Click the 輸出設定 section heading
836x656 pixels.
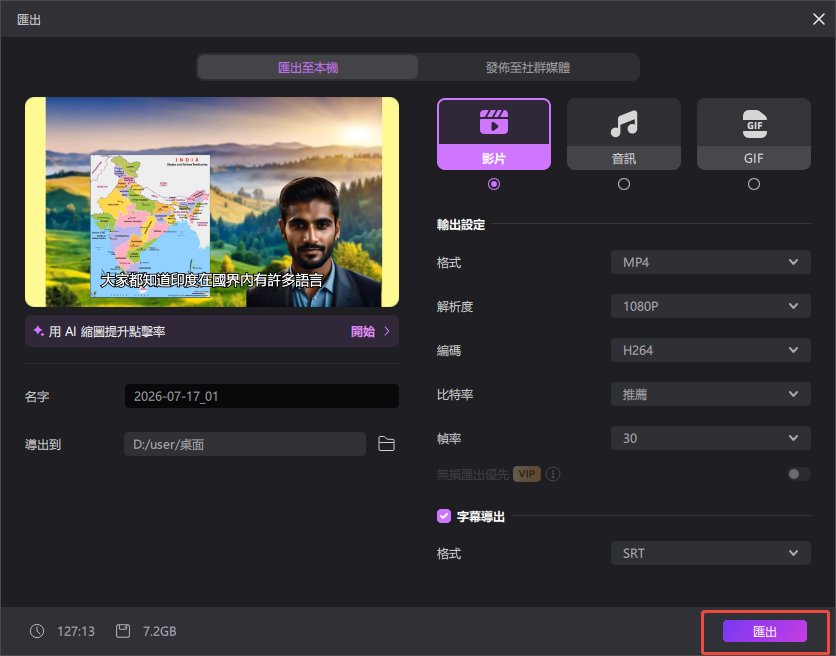[x=461, y=225]
